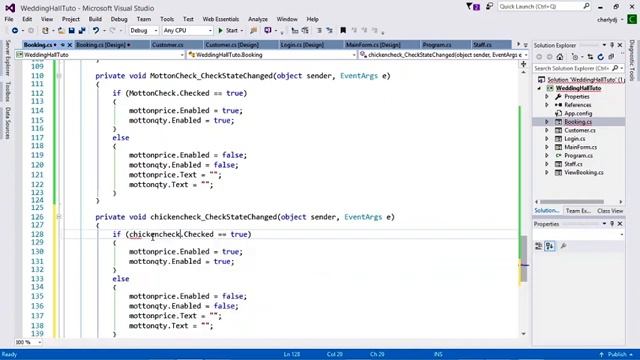The height and width of the screenshot is (360, 640).
Task: Open the WeddingHallTuto project scope dropdown
Action: (x=100, y=55)
